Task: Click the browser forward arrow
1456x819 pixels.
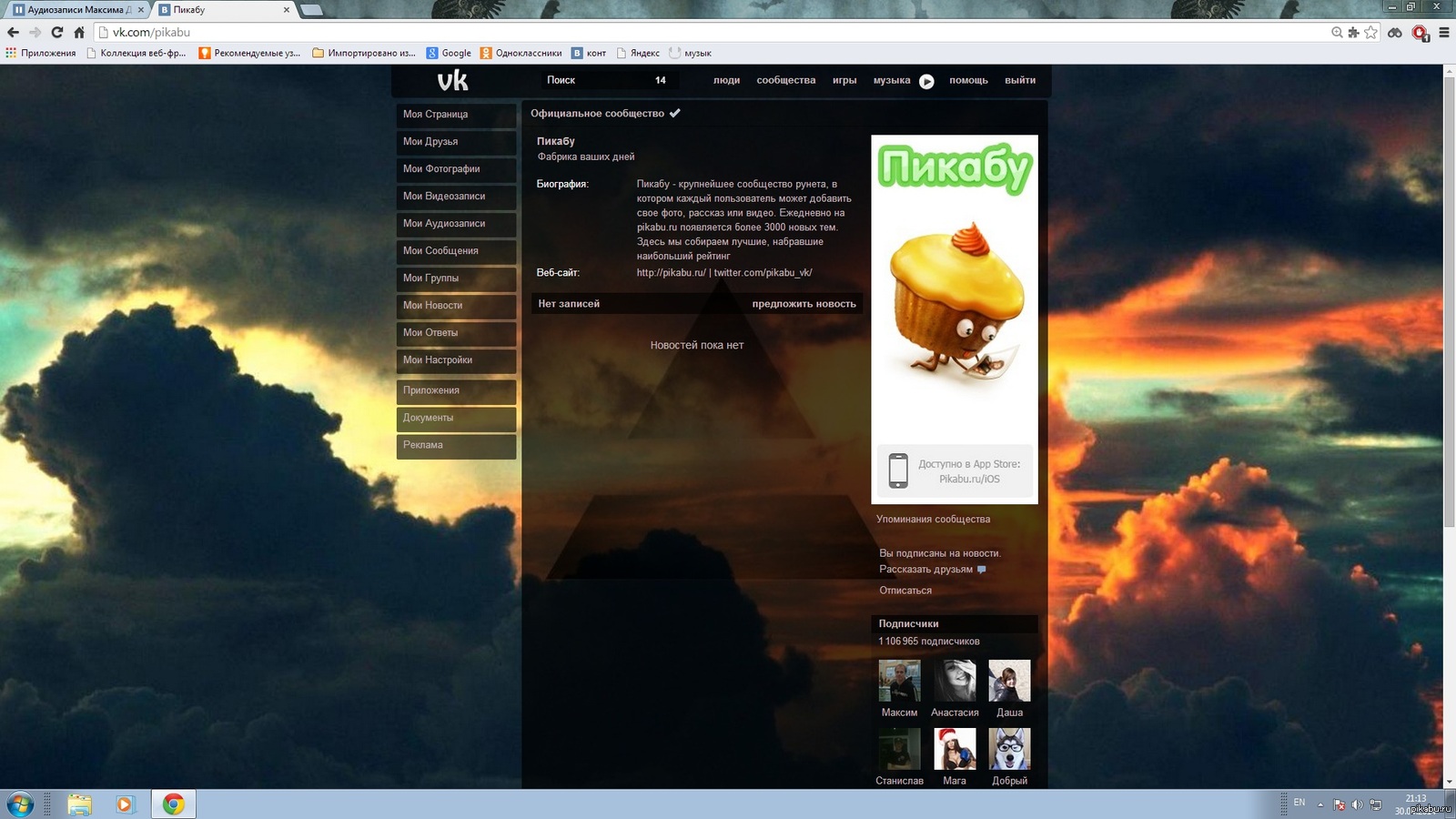Action: [x=35, y=32]
